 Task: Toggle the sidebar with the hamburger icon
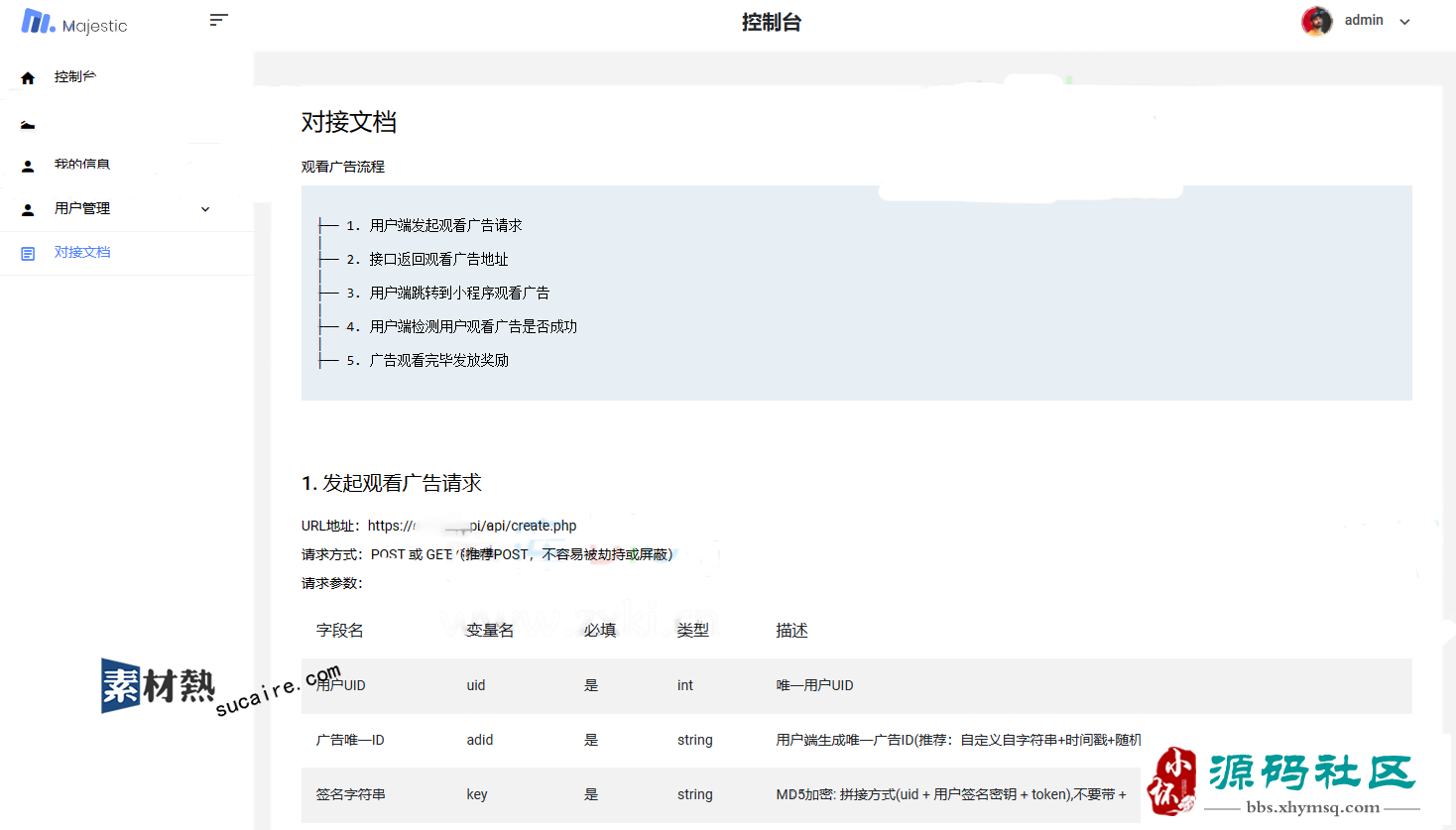(219, 20)
